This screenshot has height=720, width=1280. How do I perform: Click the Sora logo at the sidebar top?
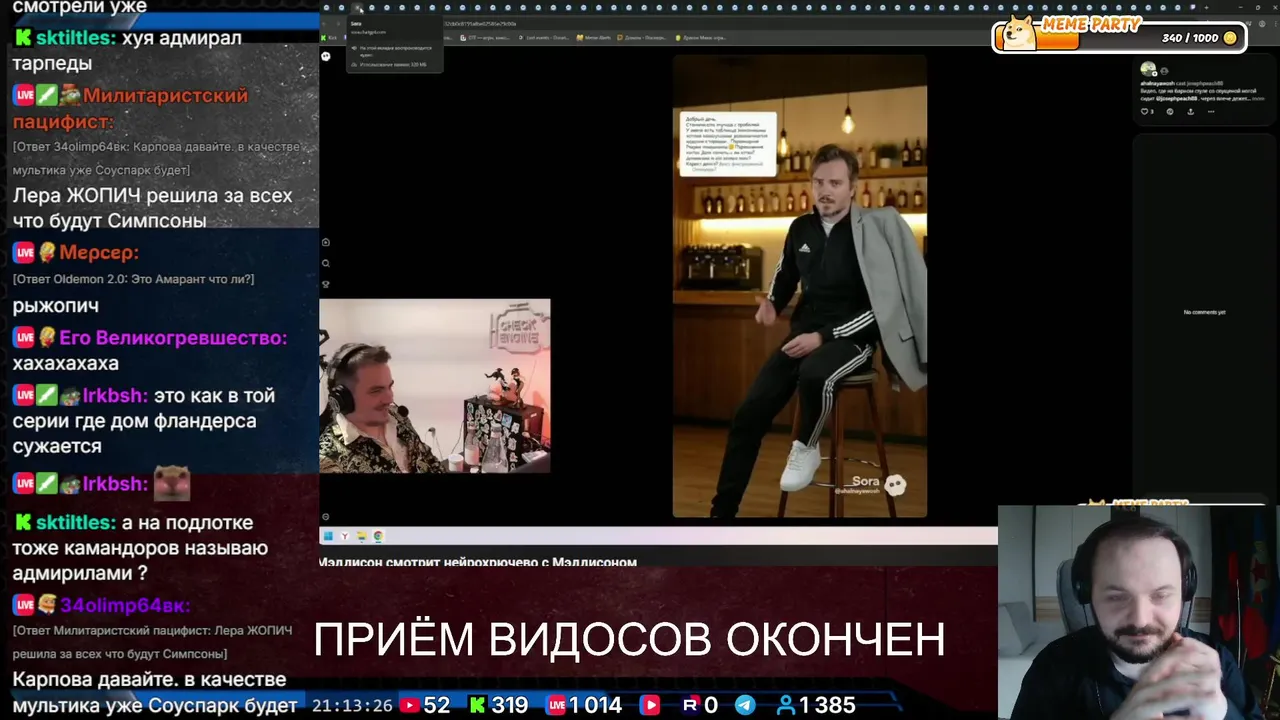tap(326, 56)
